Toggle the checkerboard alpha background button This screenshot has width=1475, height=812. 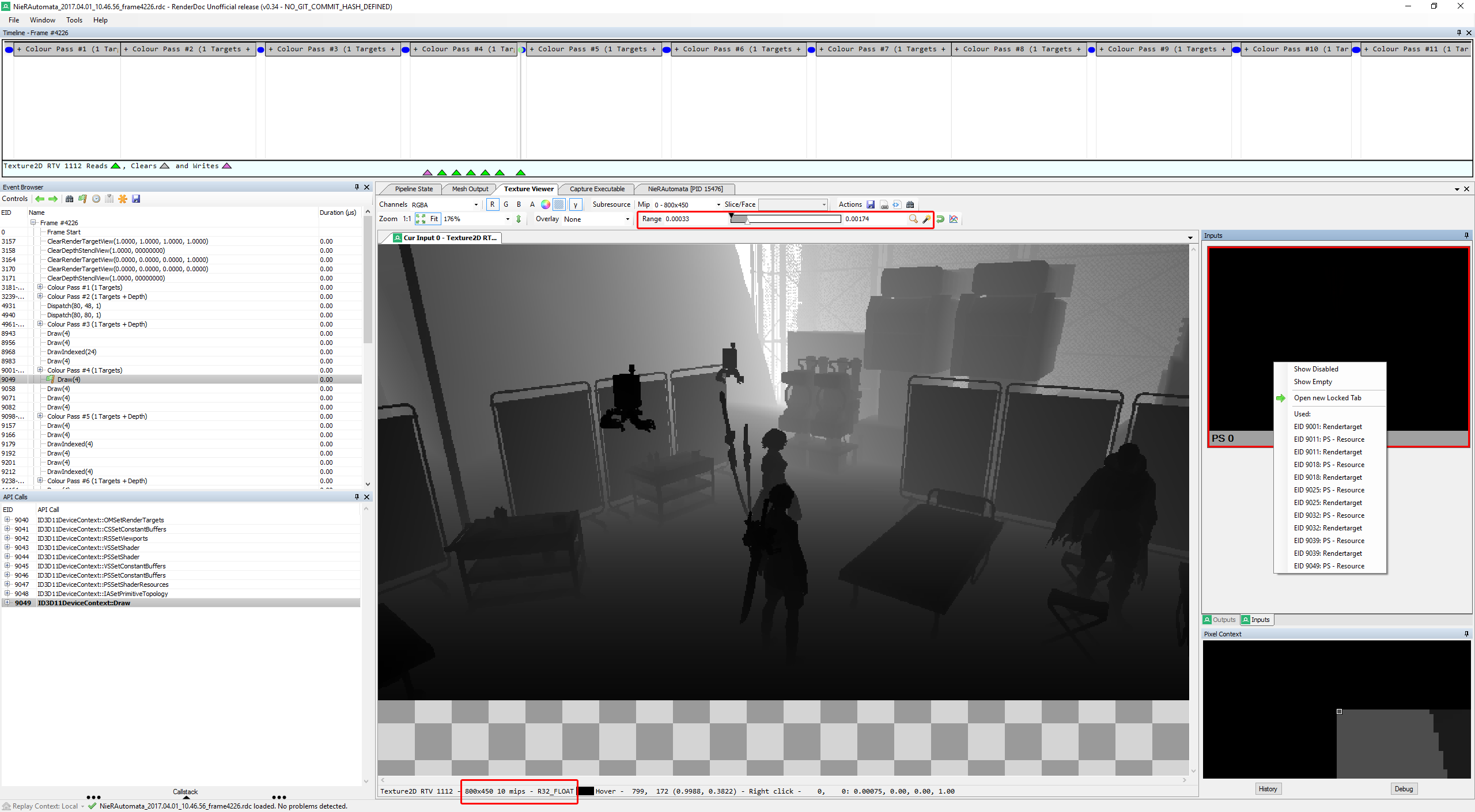tap(559, 204)
